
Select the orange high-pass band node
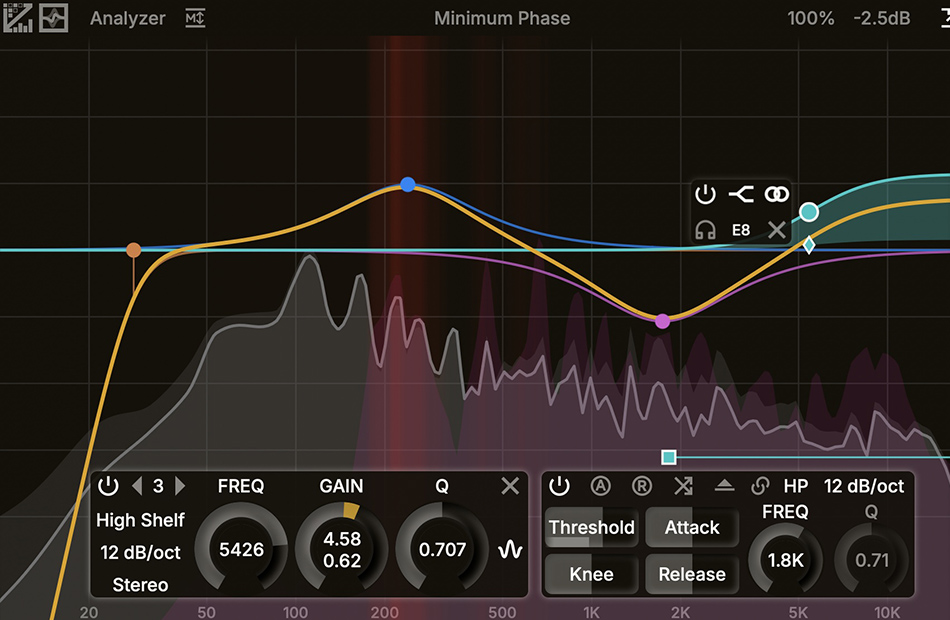[x=134, y=250]
